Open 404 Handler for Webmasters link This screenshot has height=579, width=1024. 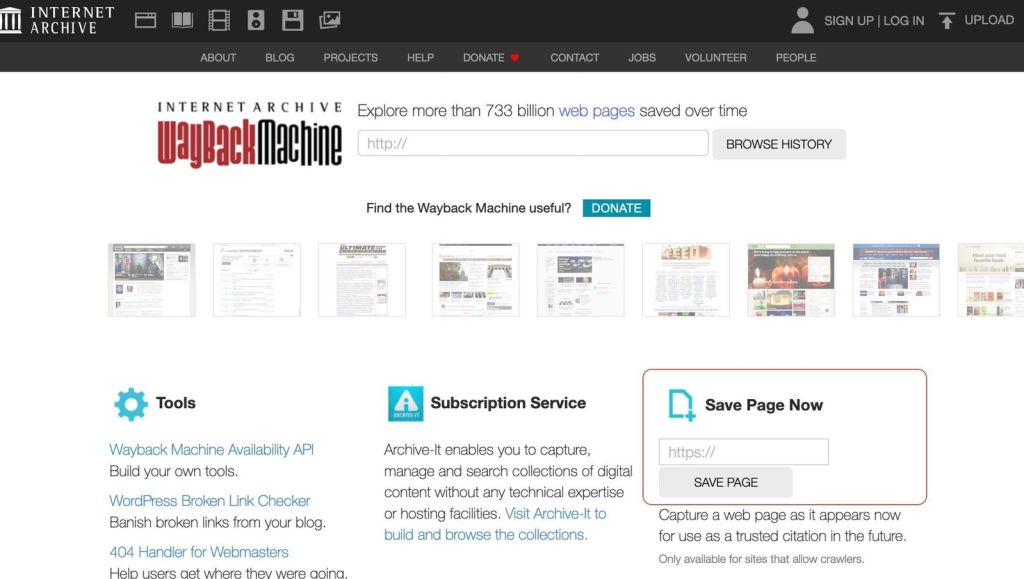tap(199, 552)
